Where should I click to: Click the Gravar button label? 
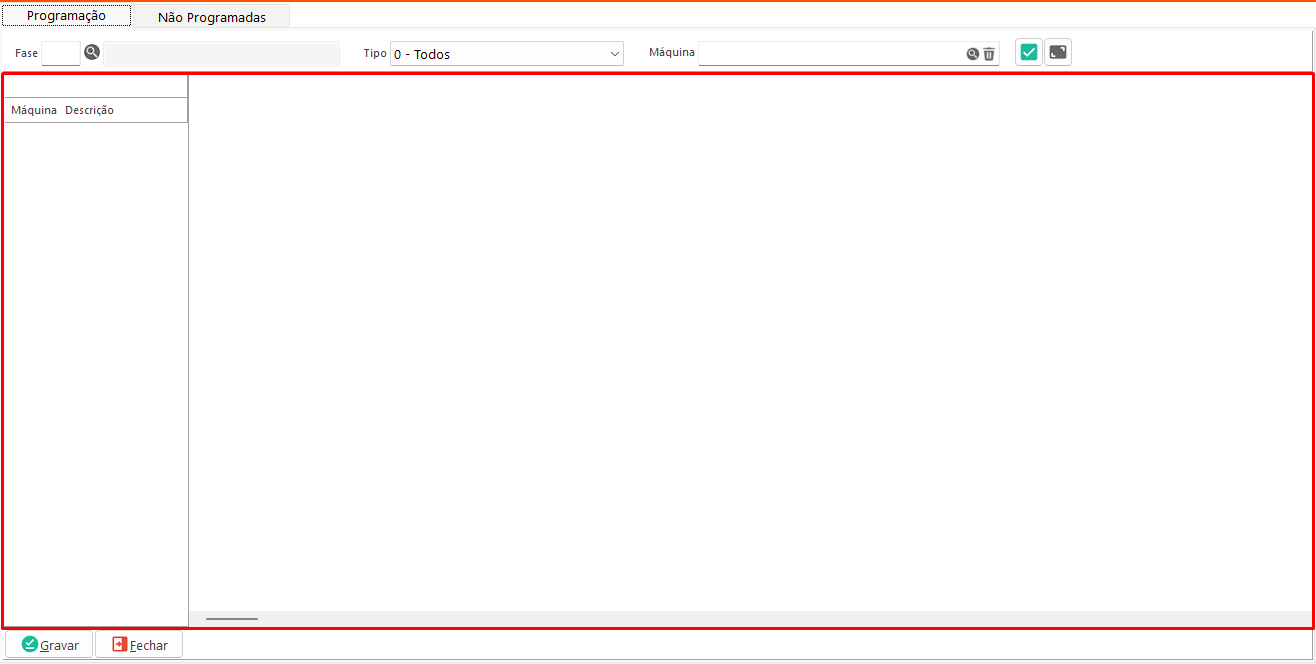(x=60, y=646)
